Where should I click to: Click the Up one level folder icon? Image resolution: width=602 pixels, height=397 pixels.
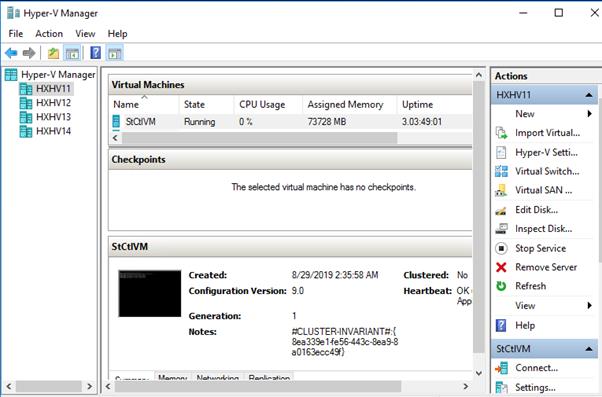point(53,53)
